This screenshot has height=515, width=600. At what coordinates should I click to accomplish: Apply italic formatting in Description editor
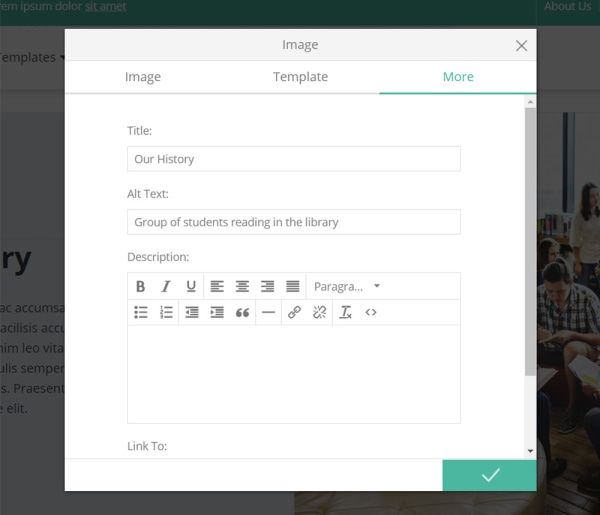[166, 286]
